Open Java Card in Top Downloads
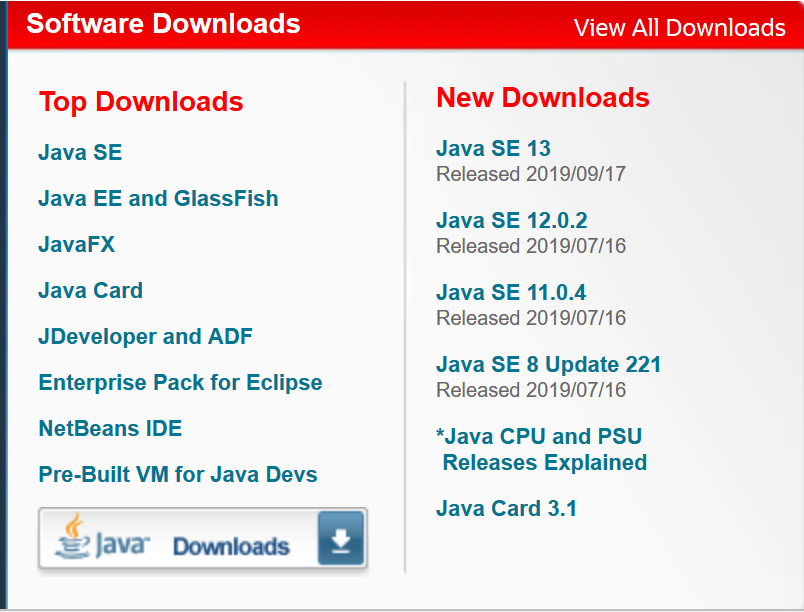Image resolution: width=804 pixels, height=612 pixels. [90, 291]
